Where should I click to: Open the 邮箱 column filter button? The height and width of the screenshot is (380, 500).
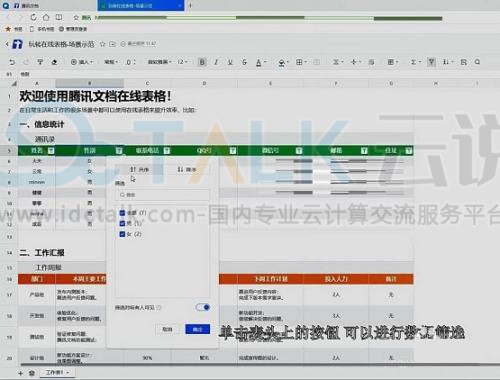[364, 151]
